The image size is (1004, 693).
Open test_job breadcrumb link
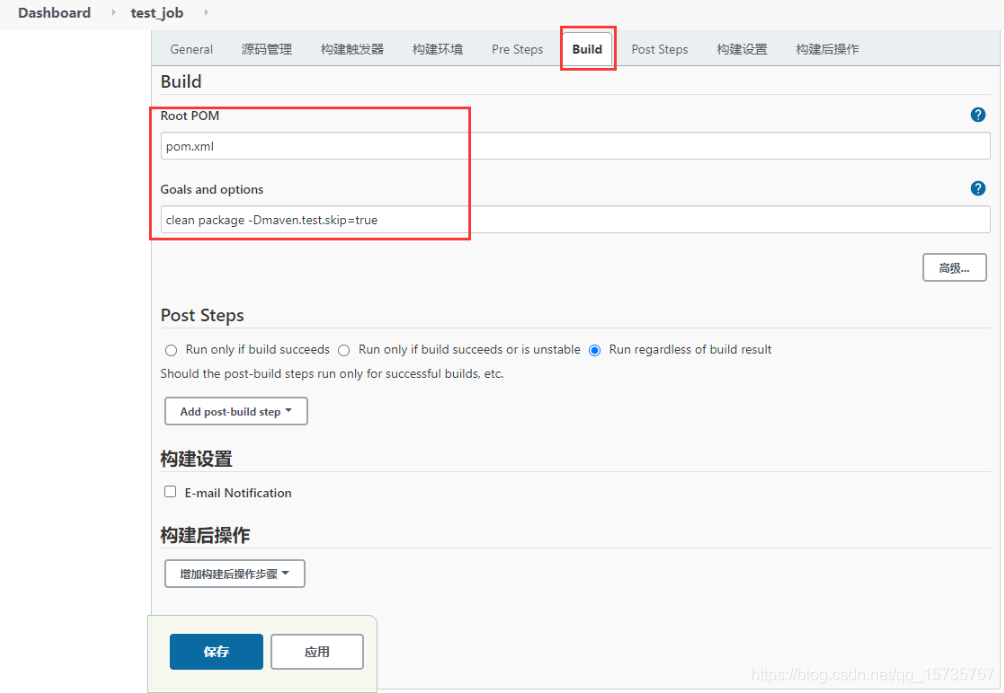[157, 13]
